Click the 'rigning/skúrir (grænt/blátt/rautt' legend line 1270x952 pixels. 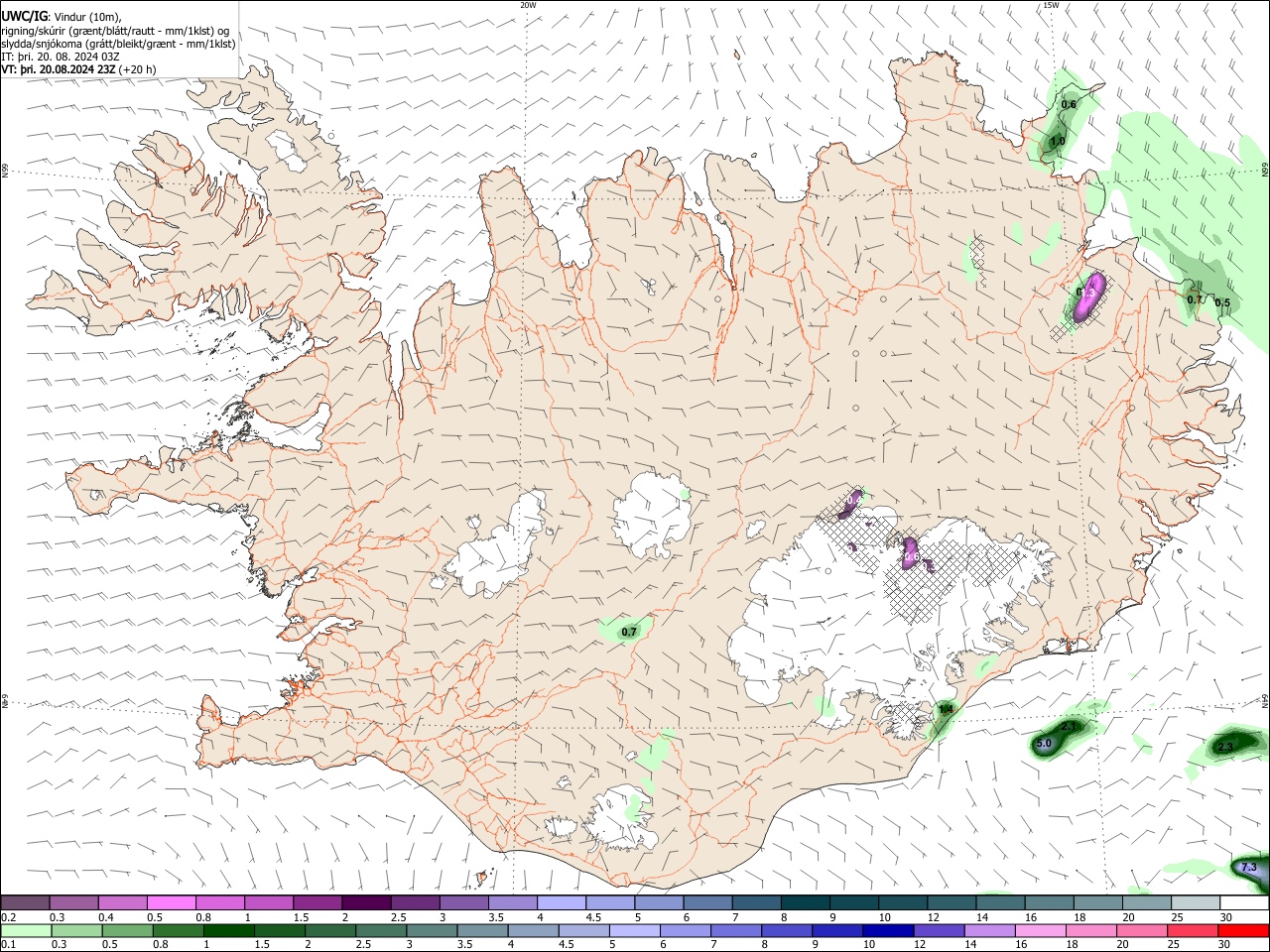(x=115, y=31)
